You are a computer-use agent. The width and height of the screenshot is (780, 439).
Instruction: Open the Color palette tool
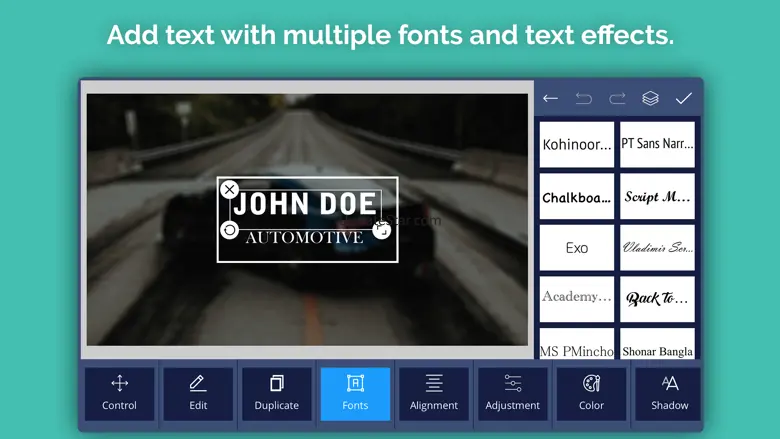(591, 394)
